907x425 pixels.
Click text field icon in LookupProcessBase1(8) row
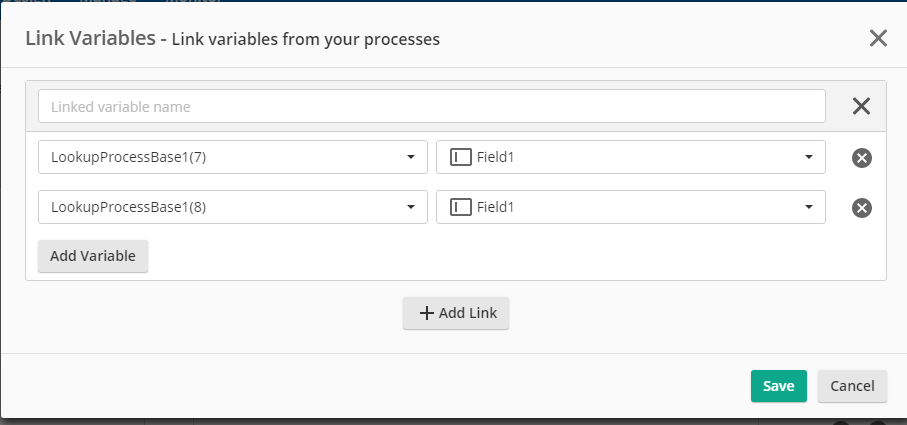pos(460,207)
